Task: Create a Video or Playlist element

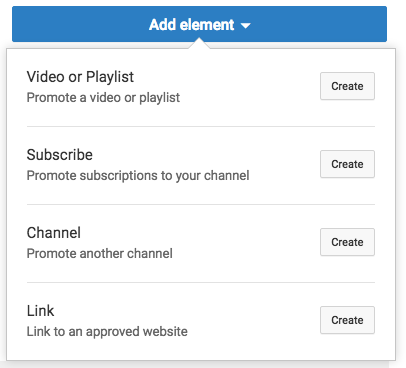Action: point(347,86)
